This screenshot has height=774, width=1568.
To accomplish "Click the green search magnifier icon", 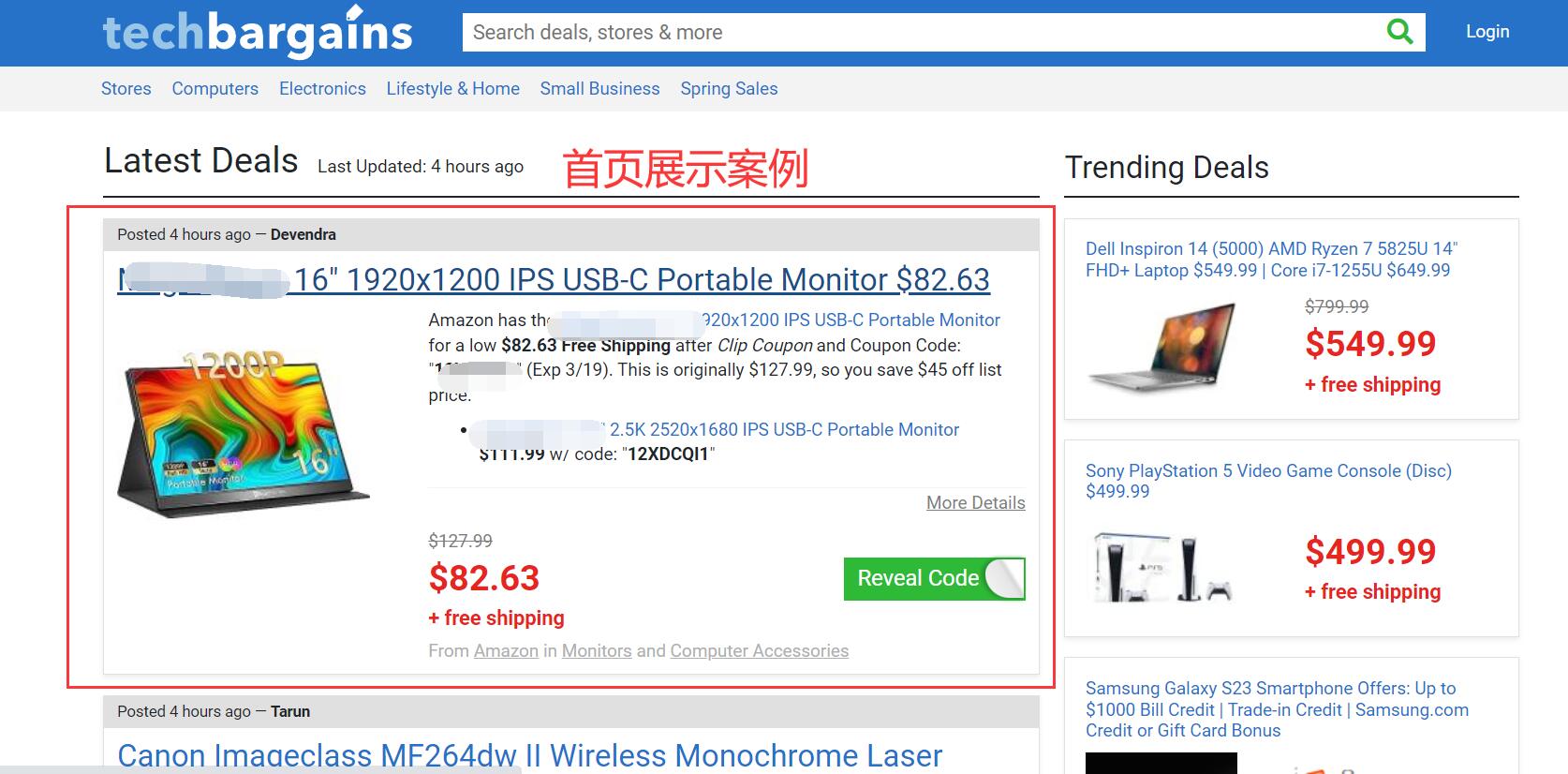I will click(x=1399, y=32).
